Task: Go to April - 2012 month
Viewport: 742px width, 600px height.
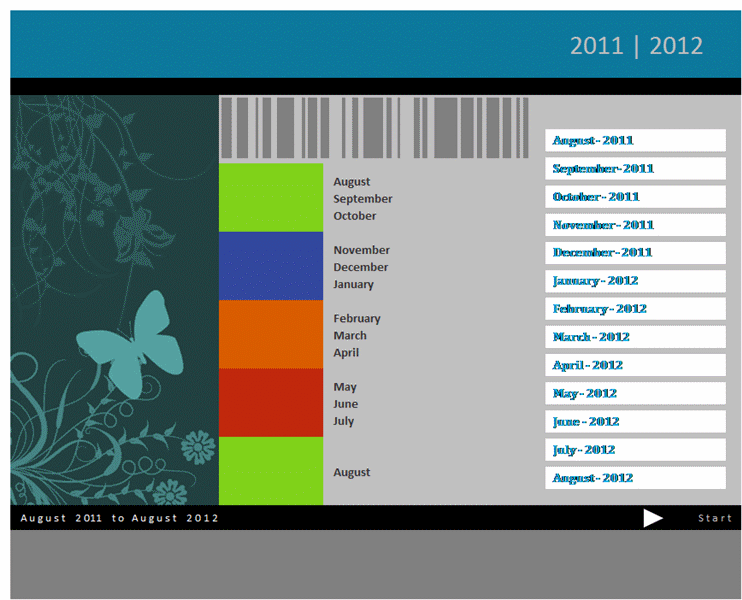Action: [x=635, y=365]
